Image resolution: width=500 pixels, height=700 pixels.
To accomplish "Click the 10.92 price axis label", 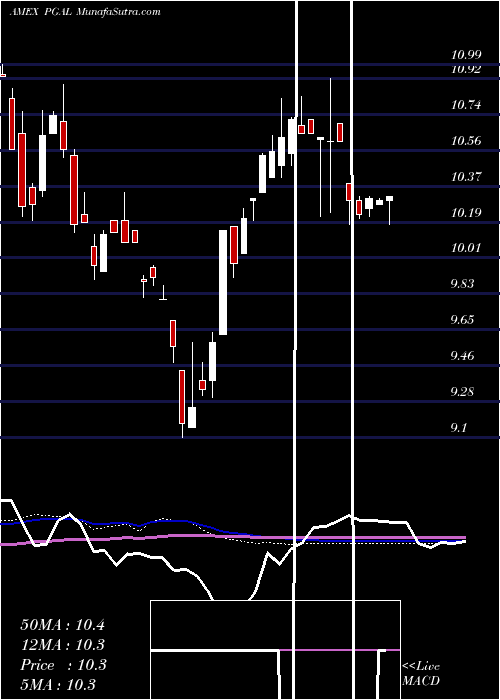I will click(466, 69).
